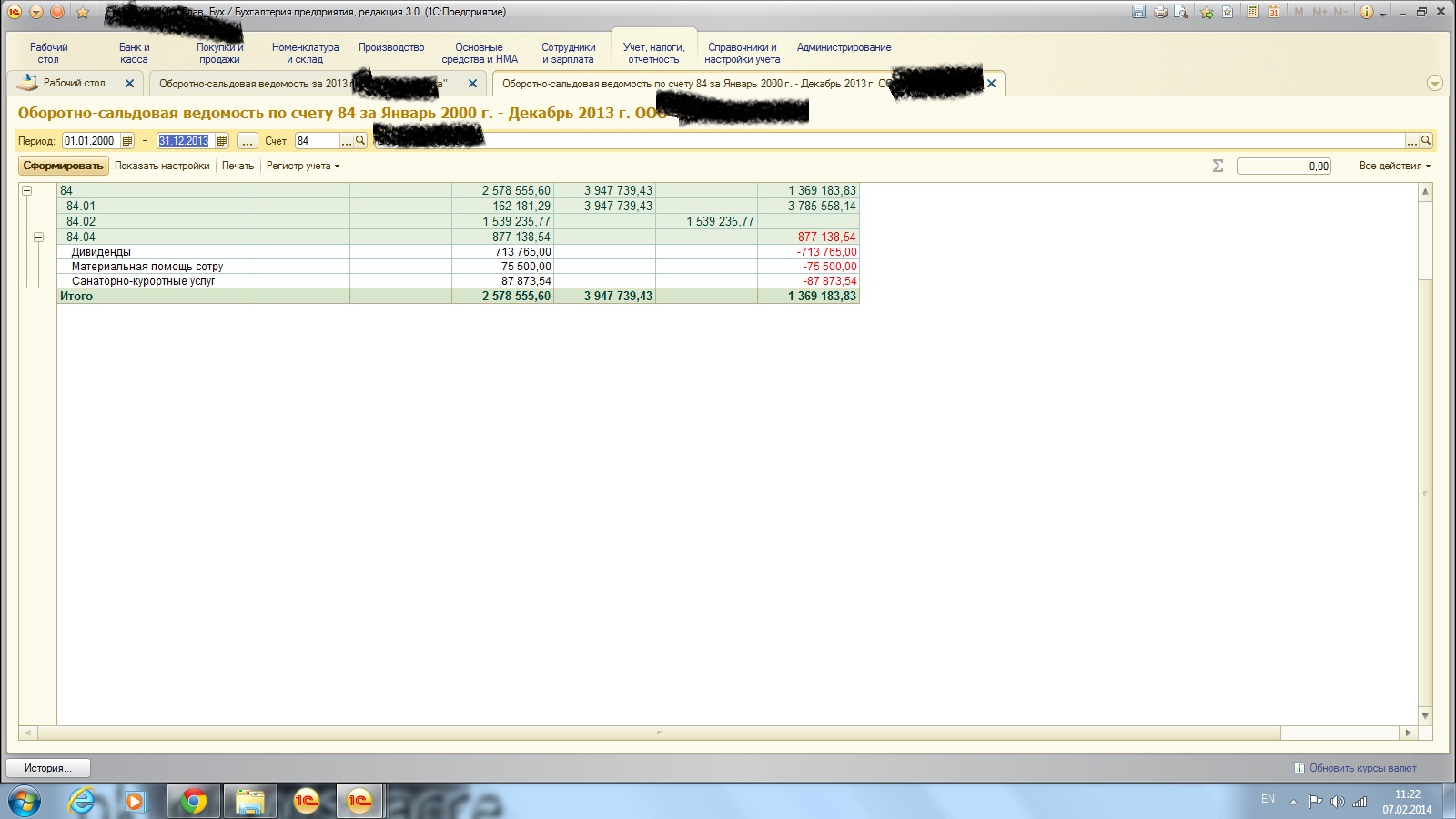The height and width of the screenshot is (819, 1456).
Task: Open the 1C main menu icon
Action: (15, 12)
